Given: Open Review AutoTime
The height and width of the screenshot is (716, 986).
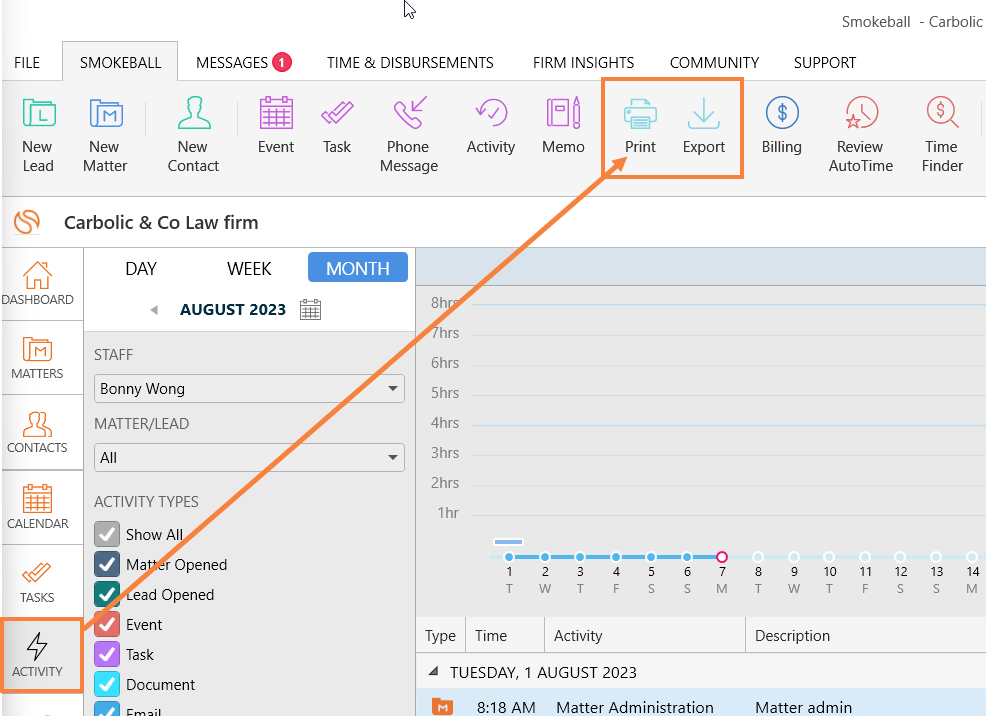Looking at the screenshot, I should [x=860, y=135].
